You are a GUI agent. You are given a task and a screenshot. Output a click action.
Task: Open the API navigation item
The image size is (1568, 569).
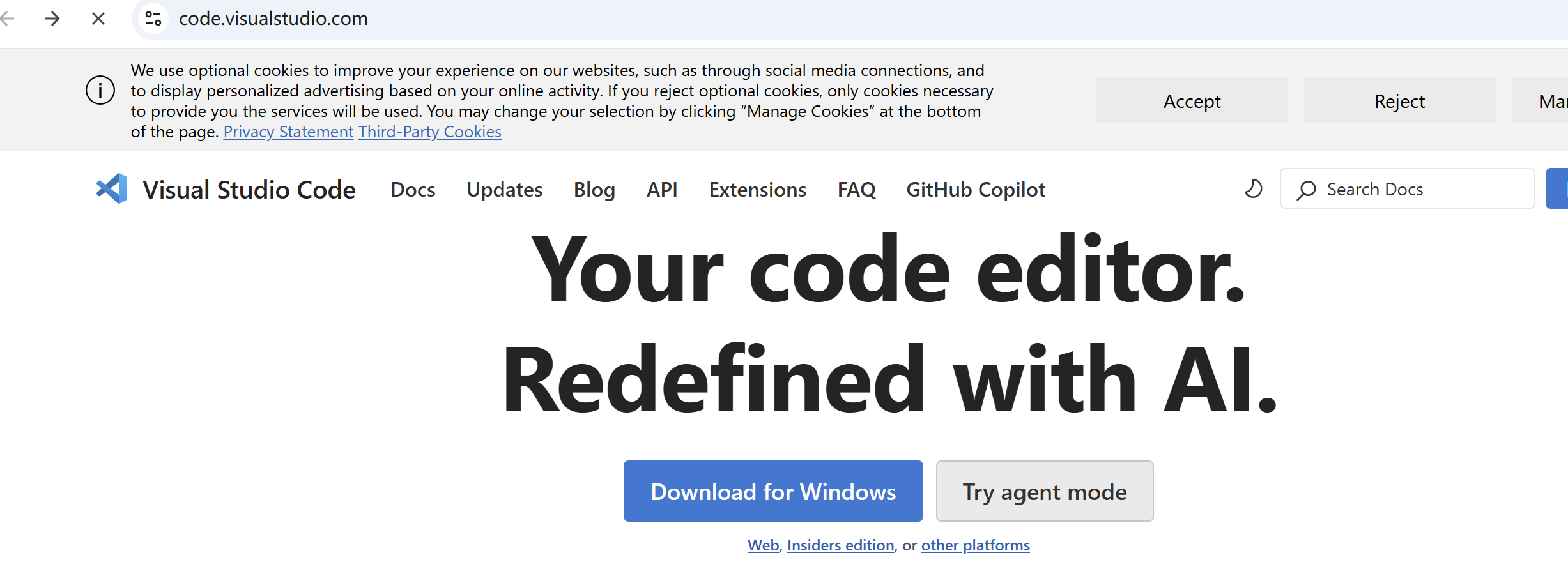coord(662,190)
